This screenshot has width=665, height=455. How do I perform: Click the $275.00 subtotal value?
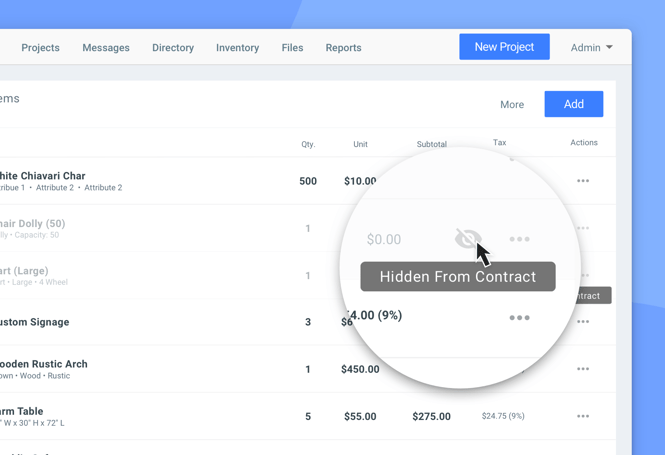[x=431, y=416]
